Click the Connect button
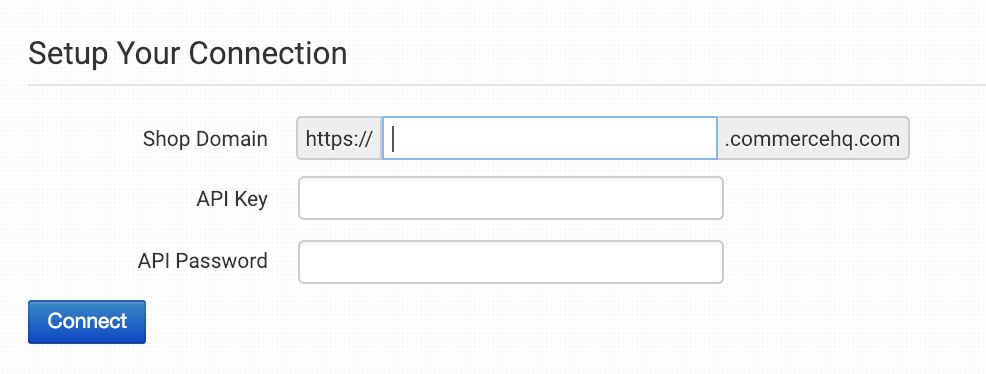Viewport: 986px width, 374px height. pyautogui.click(x=87, y=321)
